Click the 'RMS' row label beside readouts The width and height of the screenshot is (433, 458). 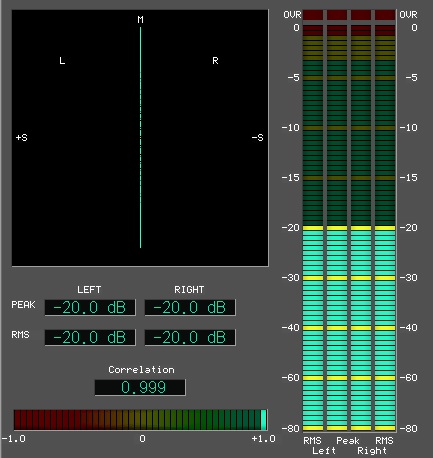click(x=20, y=335)
